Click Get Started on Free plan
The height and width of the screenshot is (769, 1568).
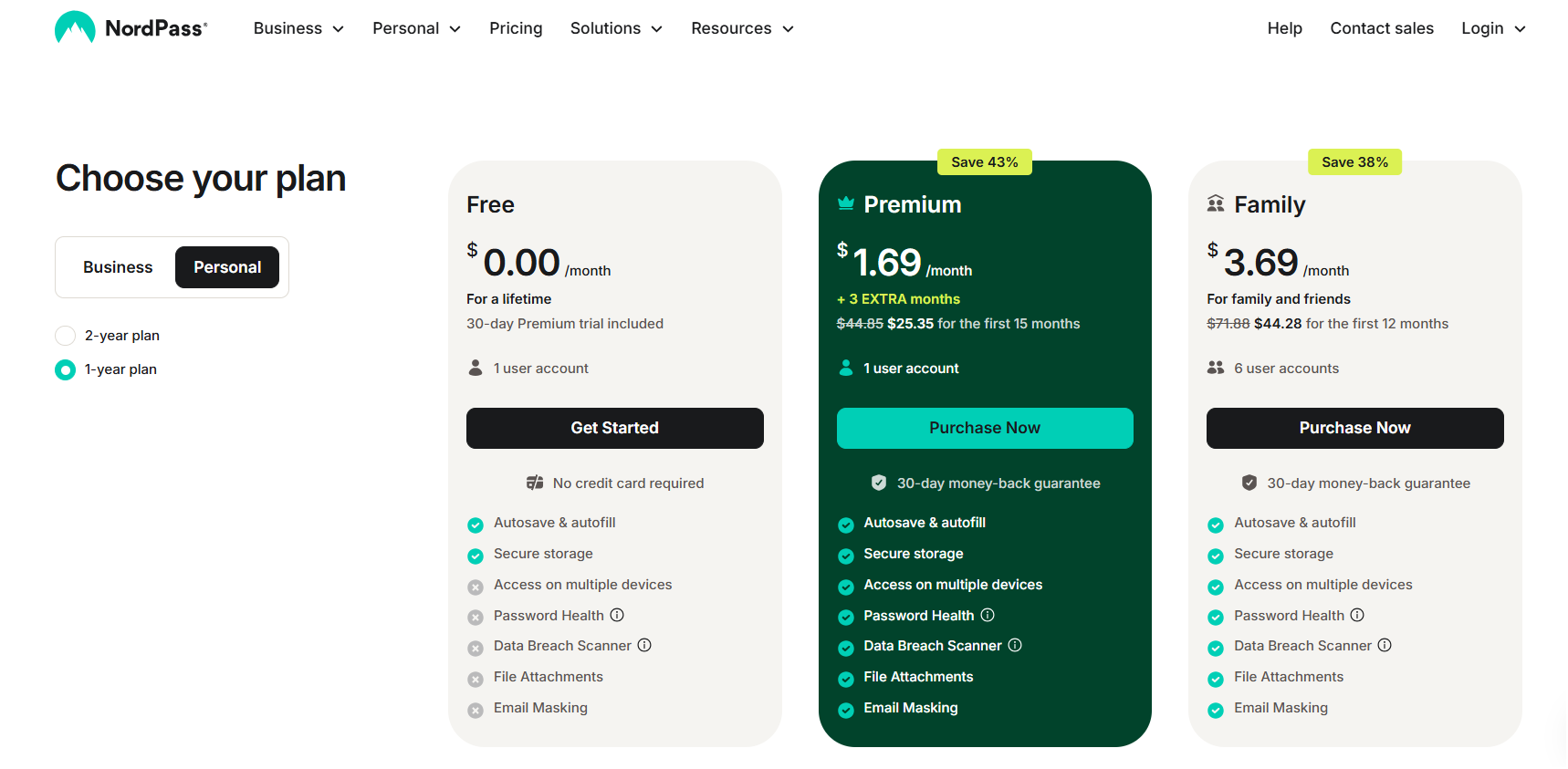tap(614, 428)
